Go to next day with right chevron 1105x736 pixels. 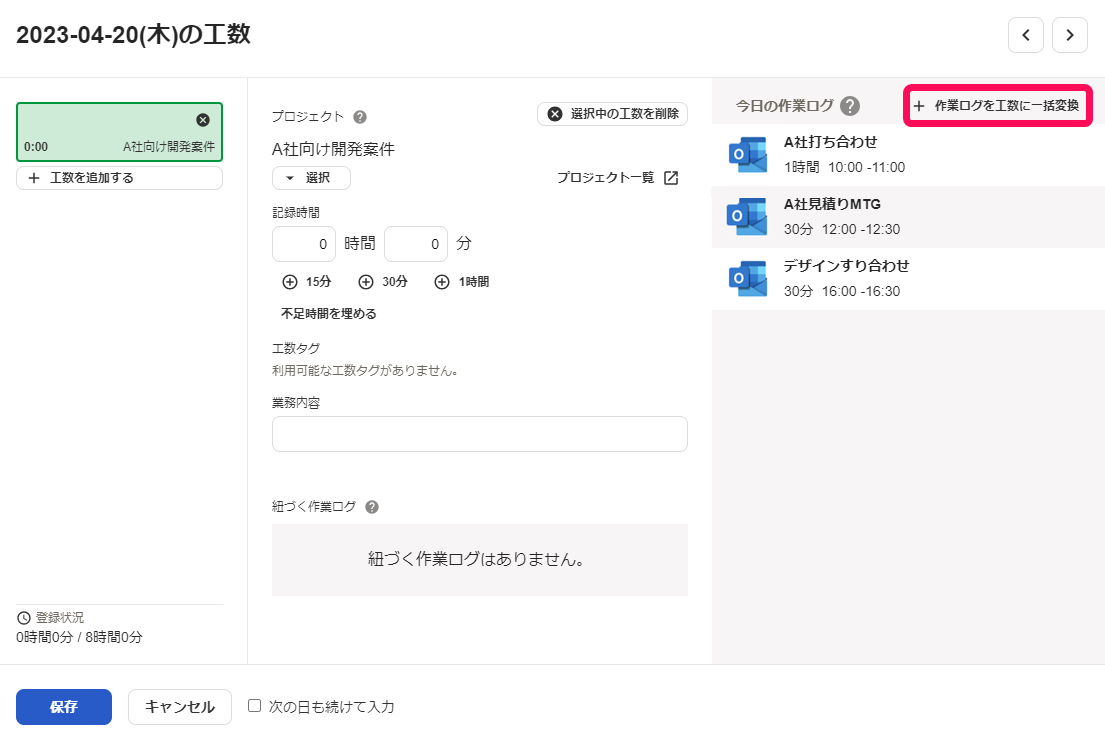(1070, 35)
